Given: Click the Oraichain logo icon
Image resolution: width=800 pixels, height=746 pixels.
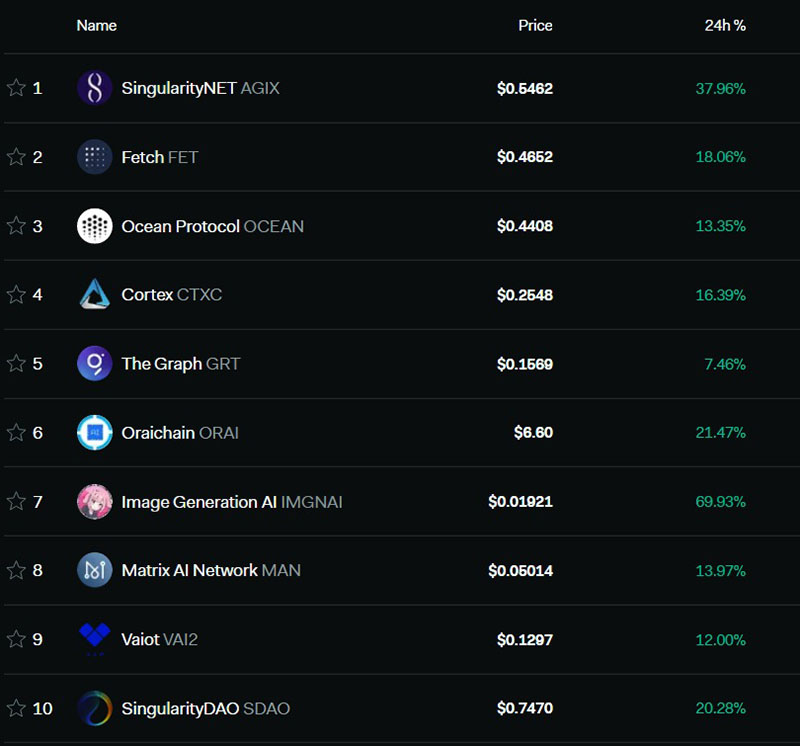Looking at the screenshot, I should [95, 433].
